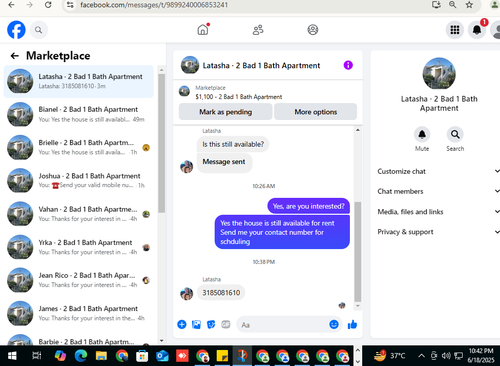
Task: Choose a GIF icon
Action: point(226,324)
